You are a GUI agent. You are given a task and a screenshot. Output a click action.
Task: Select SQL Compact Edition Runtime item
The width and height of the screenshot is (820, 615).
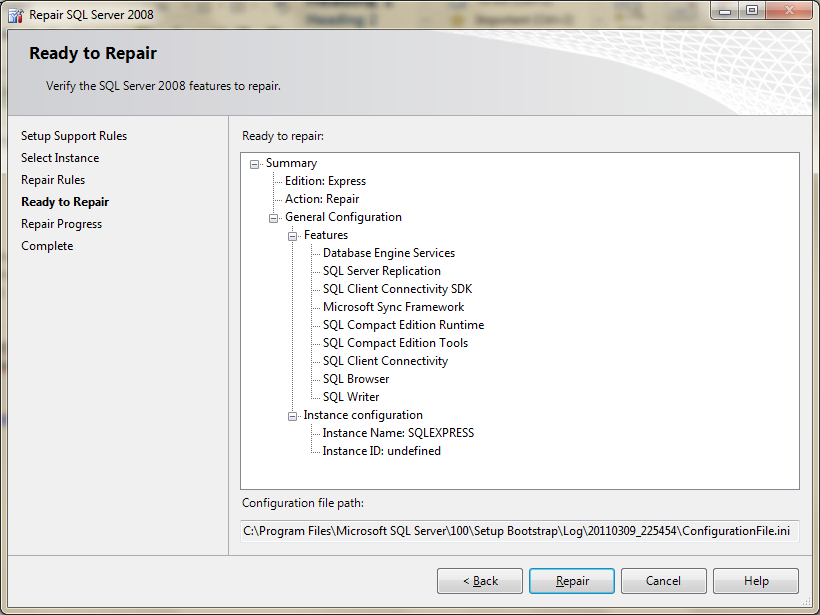[403, 325]
